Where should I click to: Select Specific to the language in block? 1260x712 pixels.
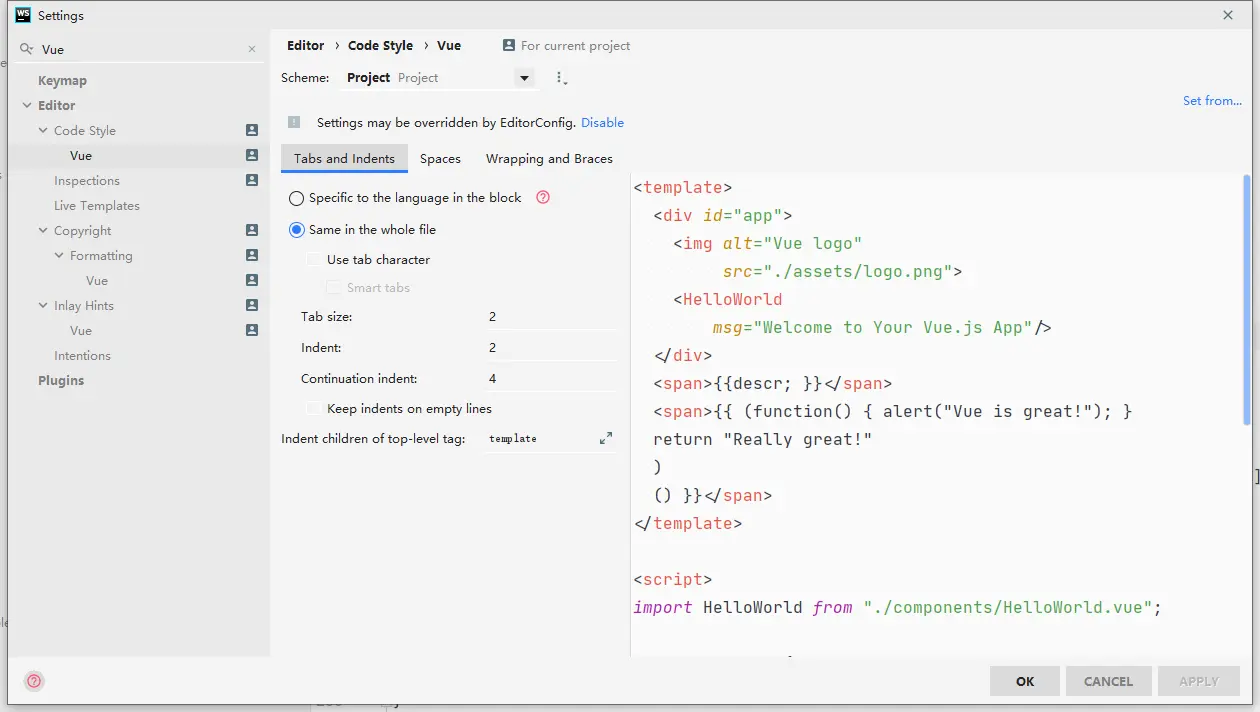click(x=297, y=198)
